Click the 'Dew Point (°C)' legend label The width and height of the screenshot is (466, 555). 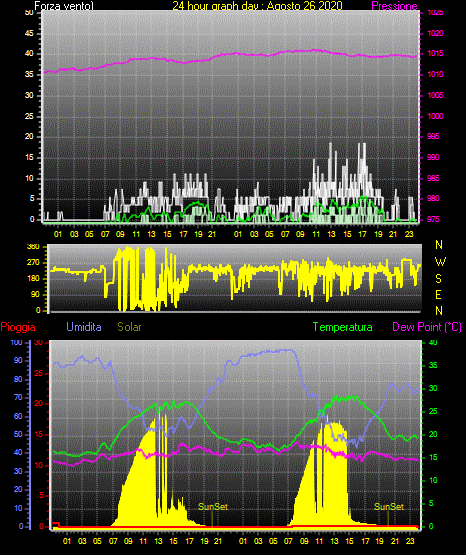coord(427,327)
